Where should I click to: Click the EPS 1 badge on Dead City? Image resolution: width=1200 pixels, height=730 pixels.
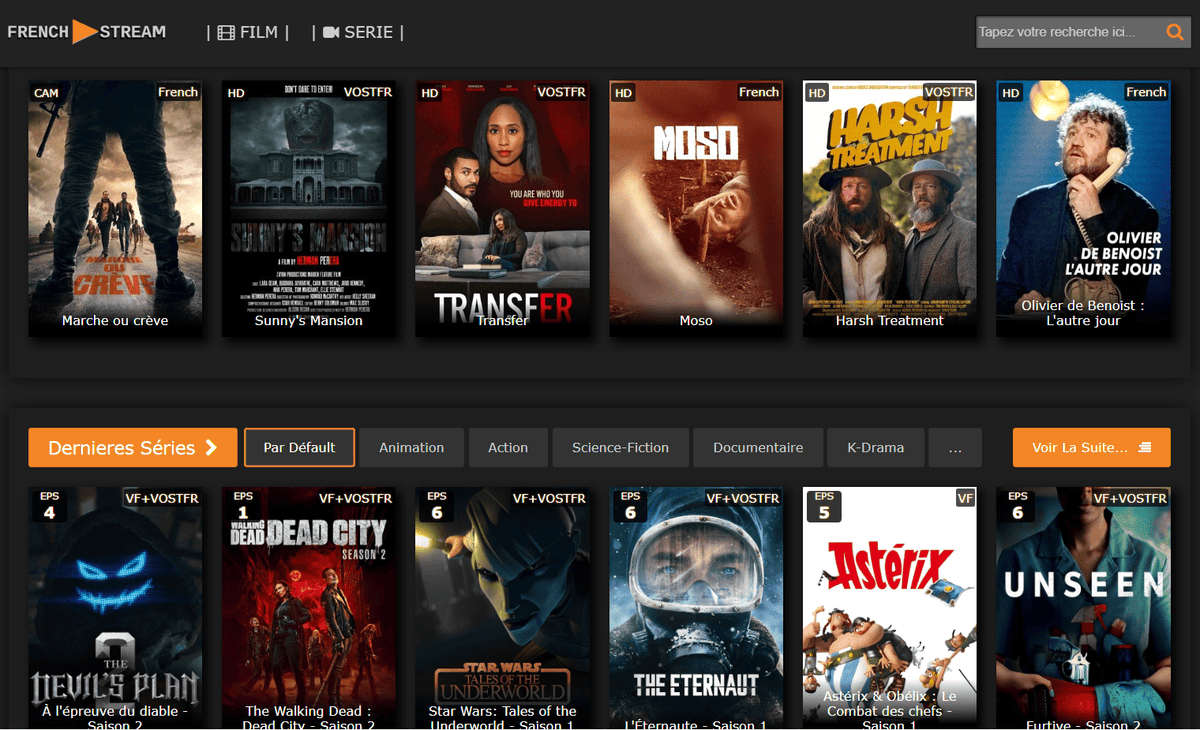243,506
